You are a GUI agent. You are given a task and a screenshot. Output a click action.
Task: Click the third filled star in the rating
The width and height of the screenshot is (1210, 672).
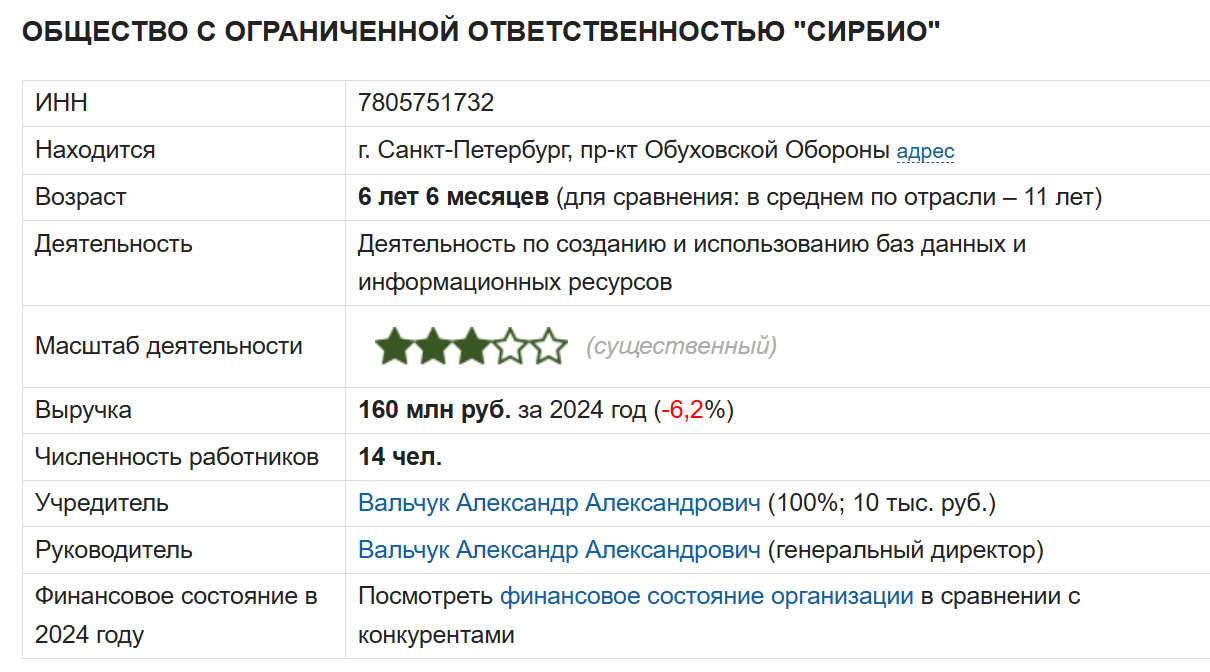[471, 347]
